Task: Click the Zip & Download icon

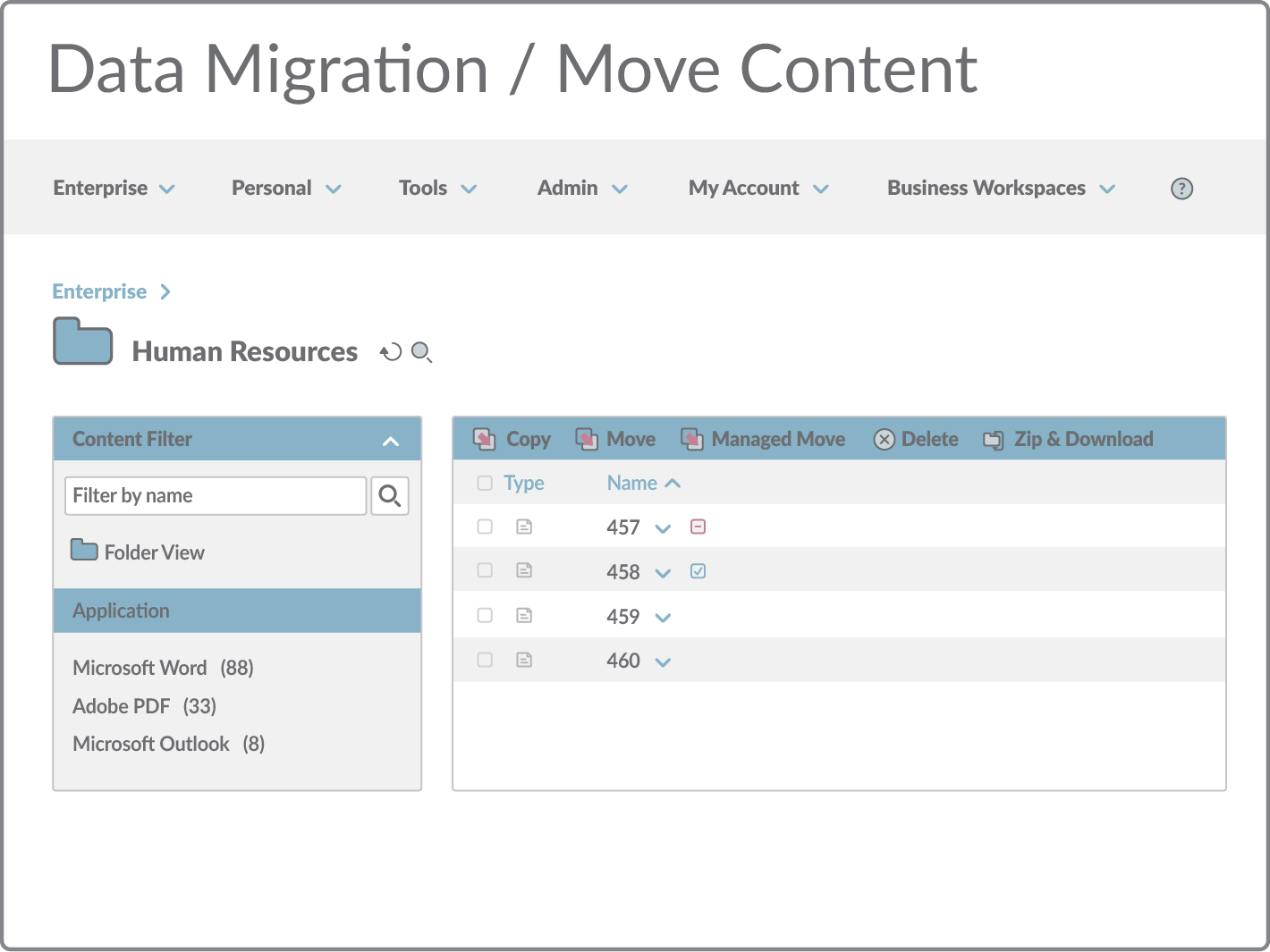Action: pyautogui.click(x=993, y=439)
